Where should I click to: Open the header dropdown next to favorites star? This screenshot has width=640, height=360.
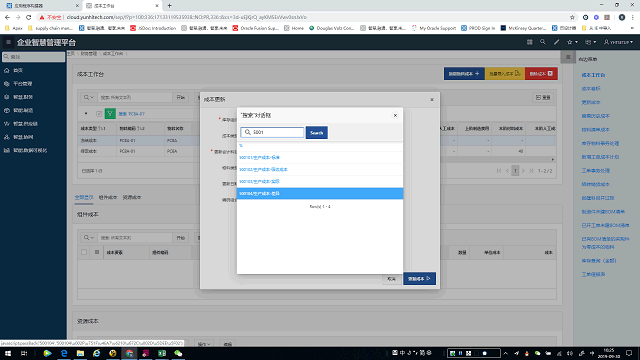(x=591, y=42)
